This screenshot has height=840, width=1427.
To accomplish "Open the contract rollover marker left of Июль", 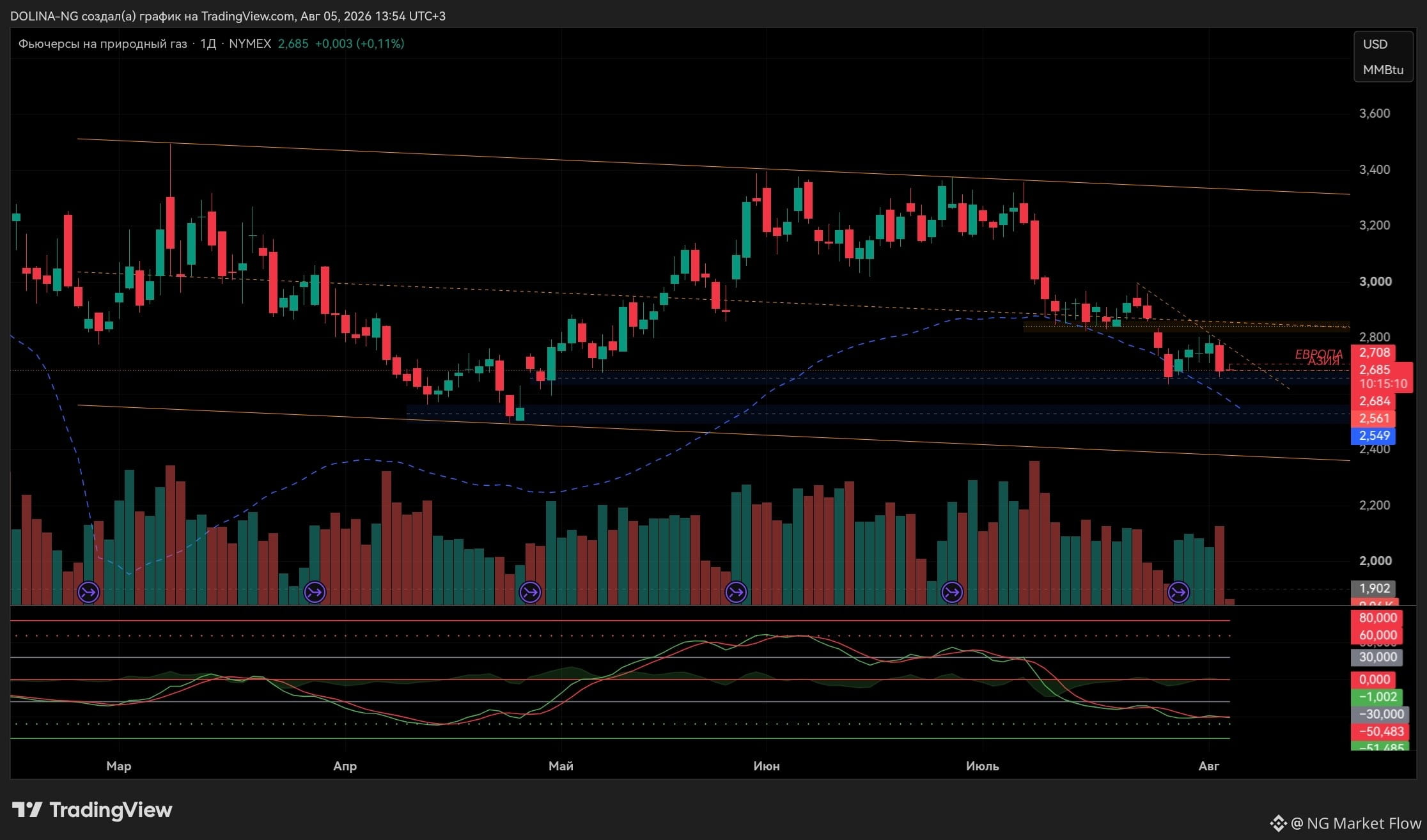I will [x=952, y=593].
